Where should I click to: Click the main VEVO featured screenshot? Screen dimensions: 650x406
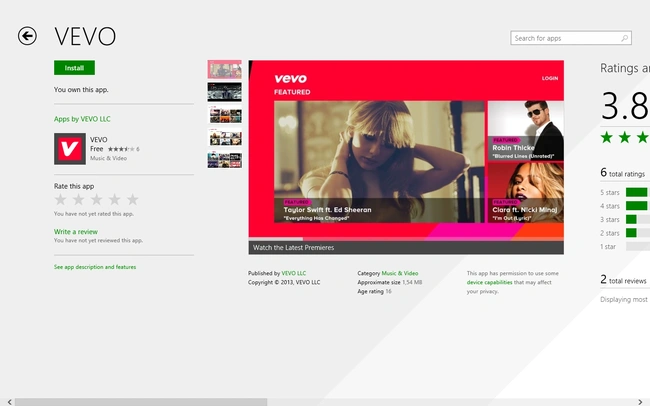click(x=406, y=149)
